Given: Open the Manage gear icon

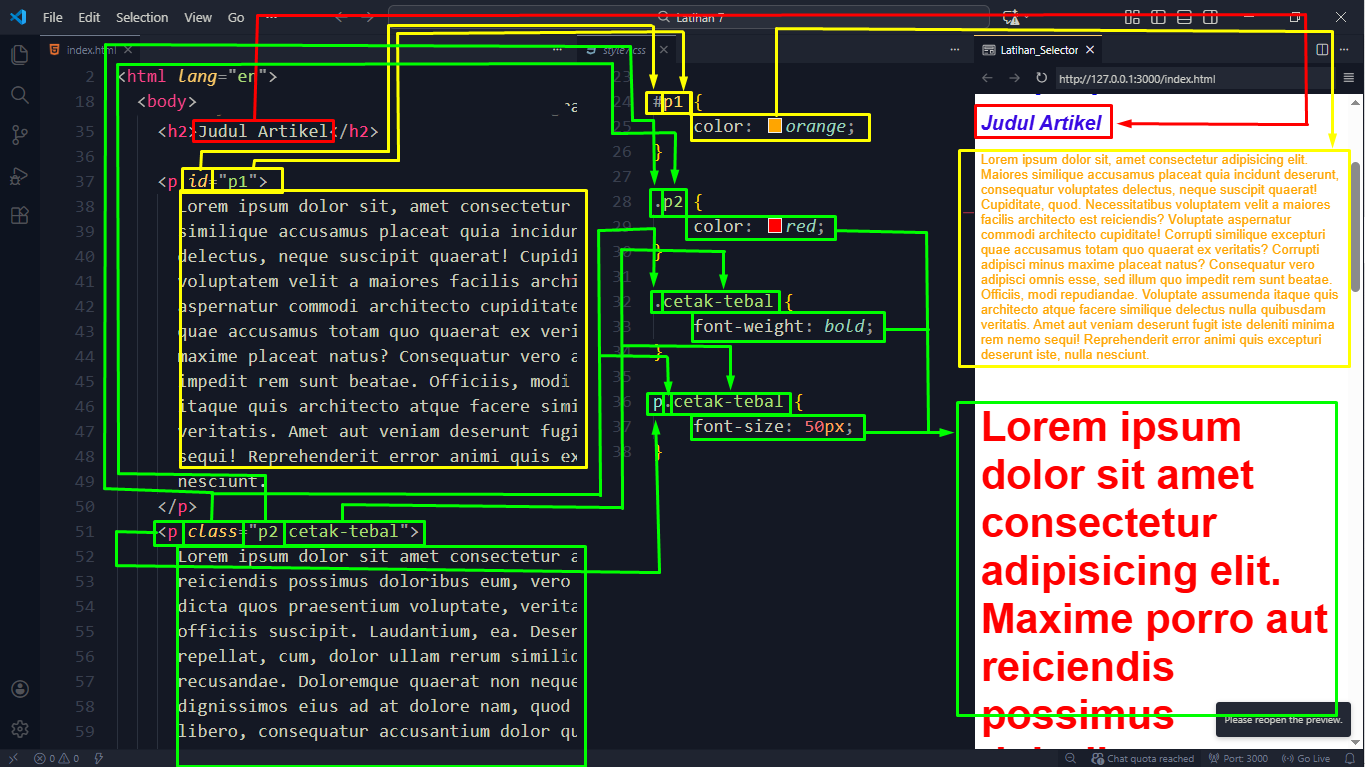Looking at the screenshot, I should point(19,729).
